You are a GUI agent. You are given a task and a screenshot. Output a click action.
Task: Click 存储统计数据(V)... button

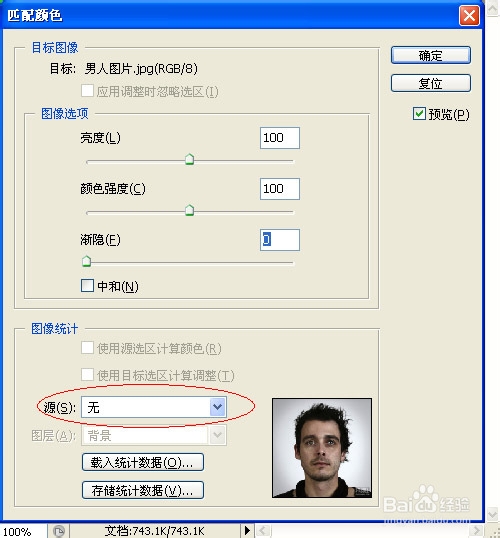[x=143, y=490]
